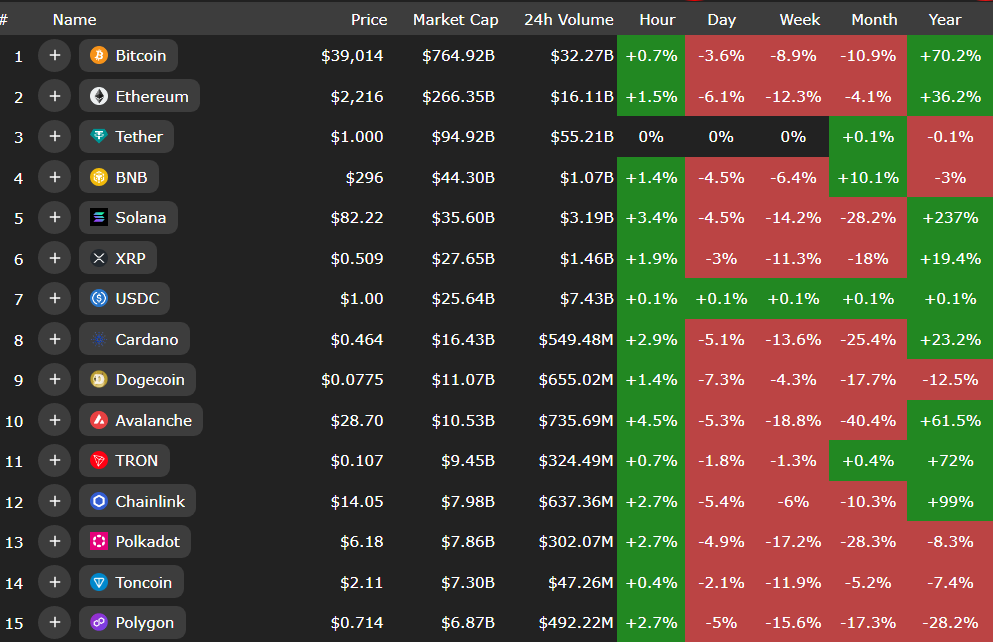
Task: Sort the table by Market Cap
Action: (453, 20)
